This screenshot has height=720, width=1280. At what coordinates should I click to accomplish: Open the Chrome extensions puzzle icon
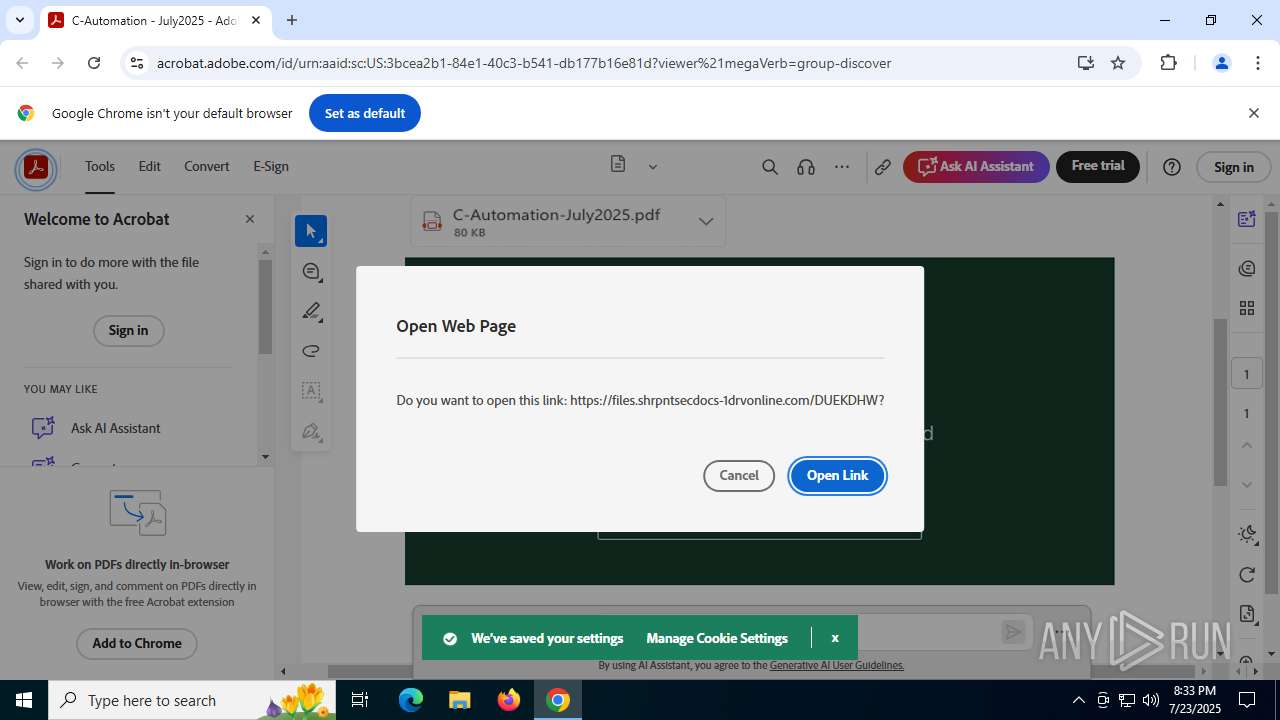[x=1168, y=63]
